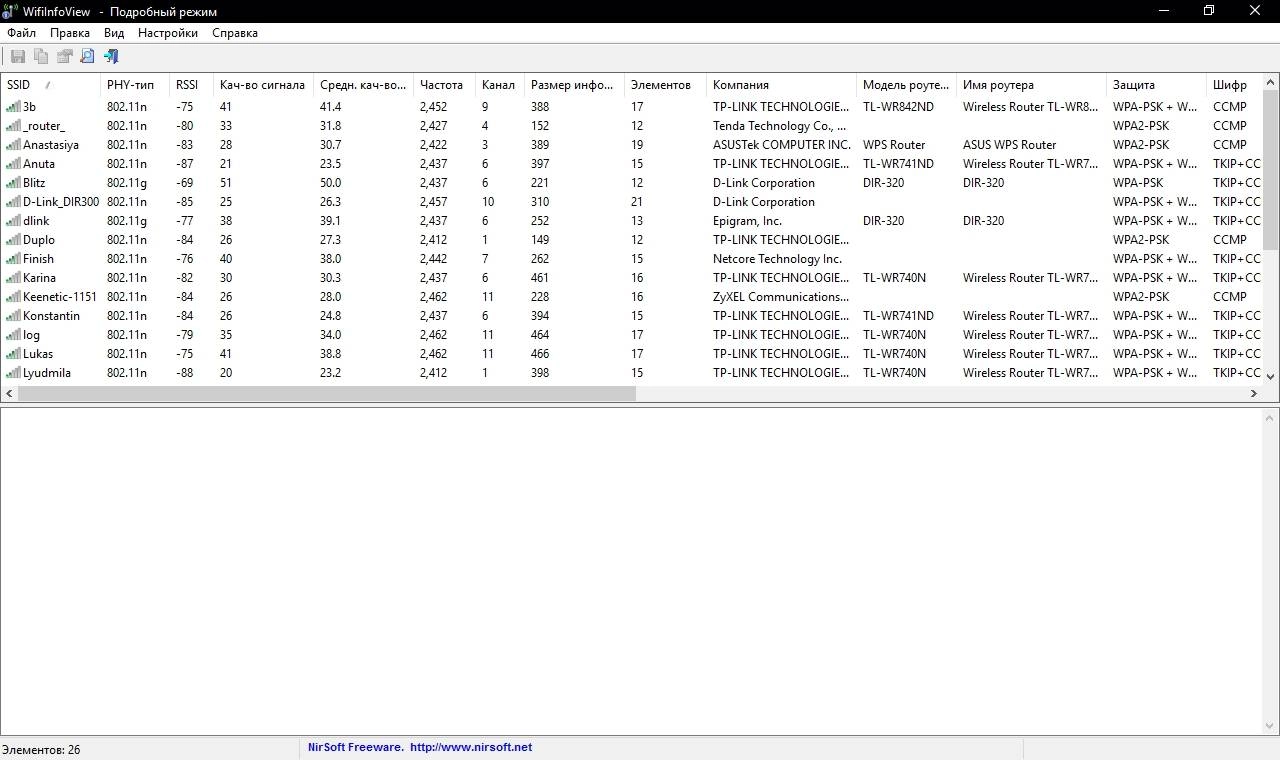Click the signal icon beside Lukas

click(13, 354)
